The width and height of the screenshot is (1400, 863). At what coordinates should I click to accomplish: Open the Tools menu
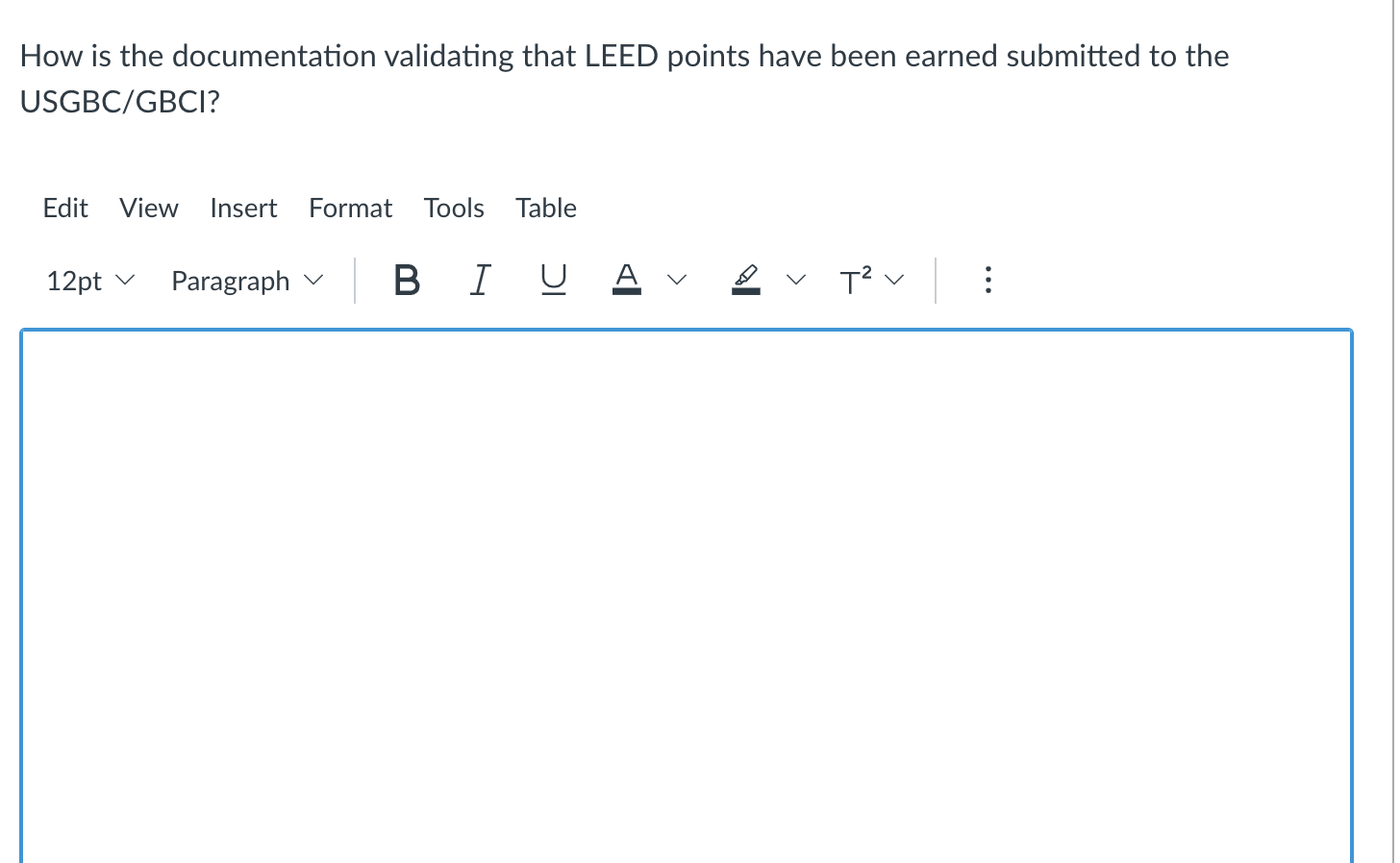pyautogui.click(x=453, y=208)
